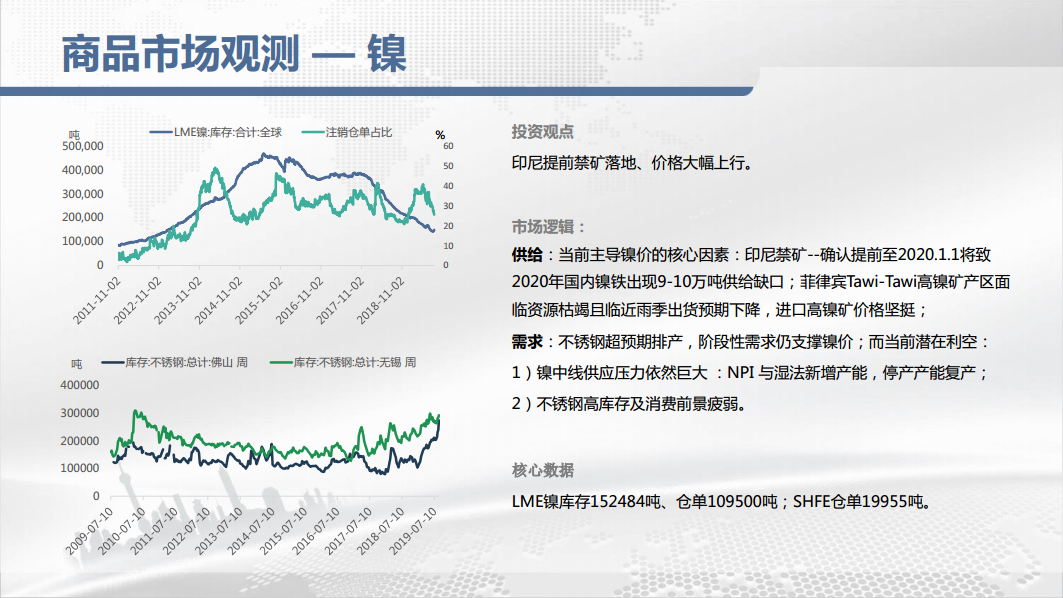
Task: Select the 投资观点 heading
Action: 542,132
